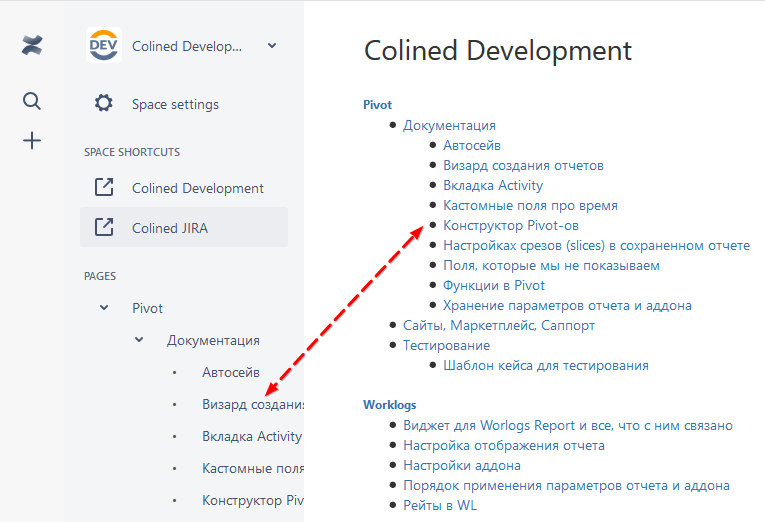Open search via magnifier icon
The height and width of the screenshot is (522, 765).
32,101
